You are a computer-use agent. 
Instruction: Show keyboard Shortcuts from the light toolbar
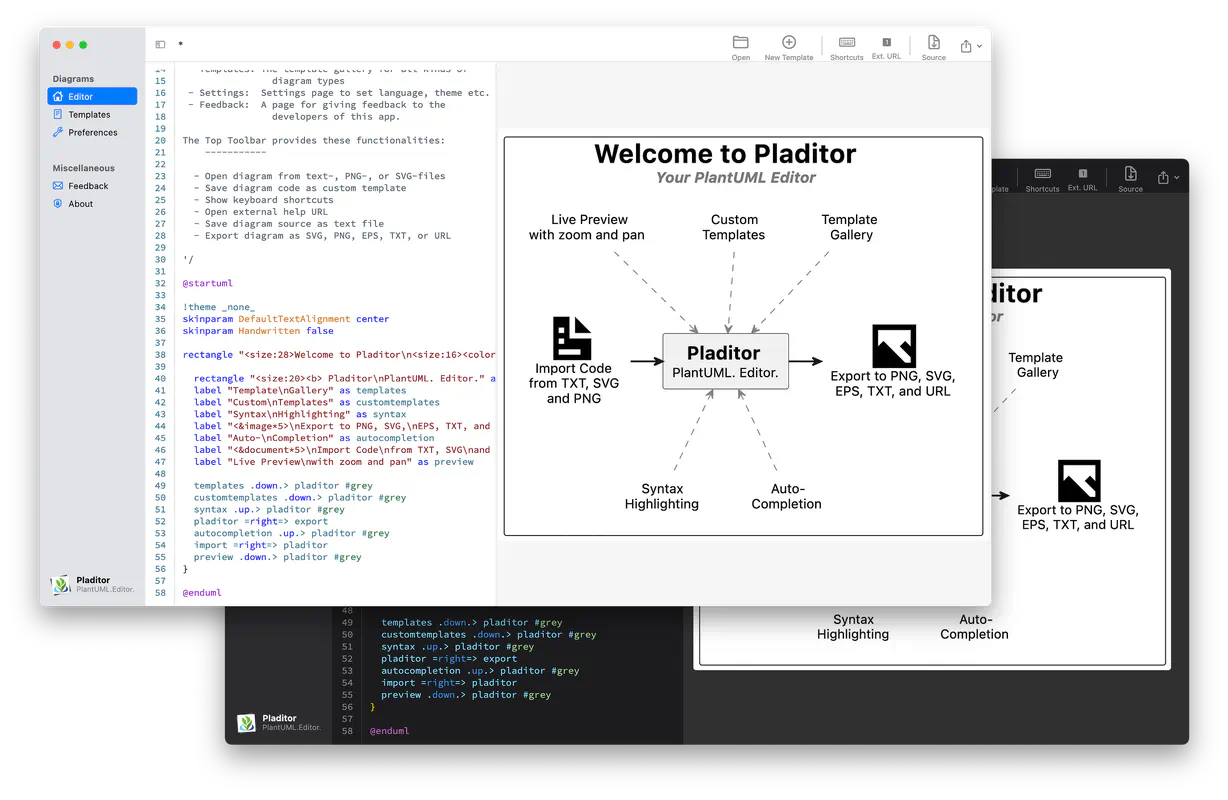pyautogui.click(x=847, y=42)
